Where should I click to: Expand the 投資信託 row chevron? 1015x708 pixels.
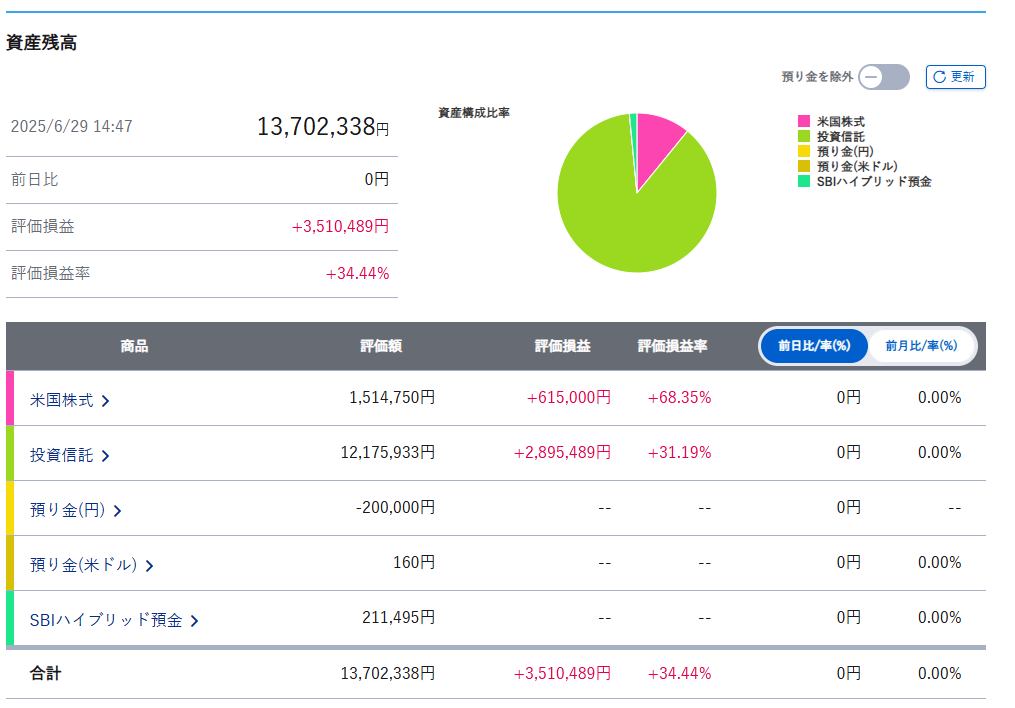[x=106, y=456]
